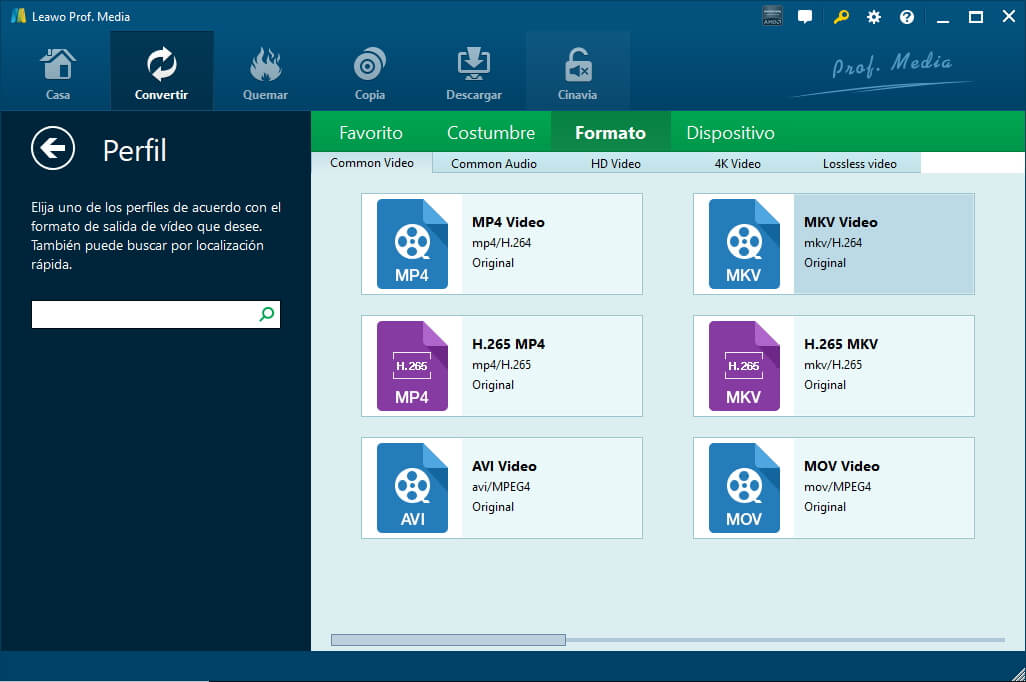Screen dimensions: 1026x682
Task: Choose the MP4 Video profile title
Action: (x=508, y=223)
